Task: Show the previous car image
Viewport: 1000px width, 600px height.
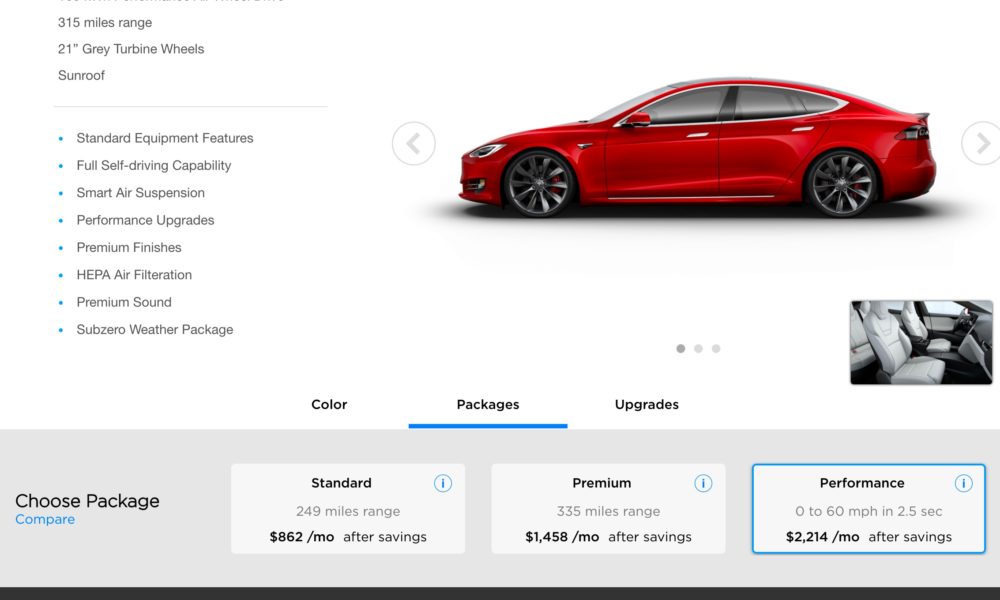Action: coord(414,143)
